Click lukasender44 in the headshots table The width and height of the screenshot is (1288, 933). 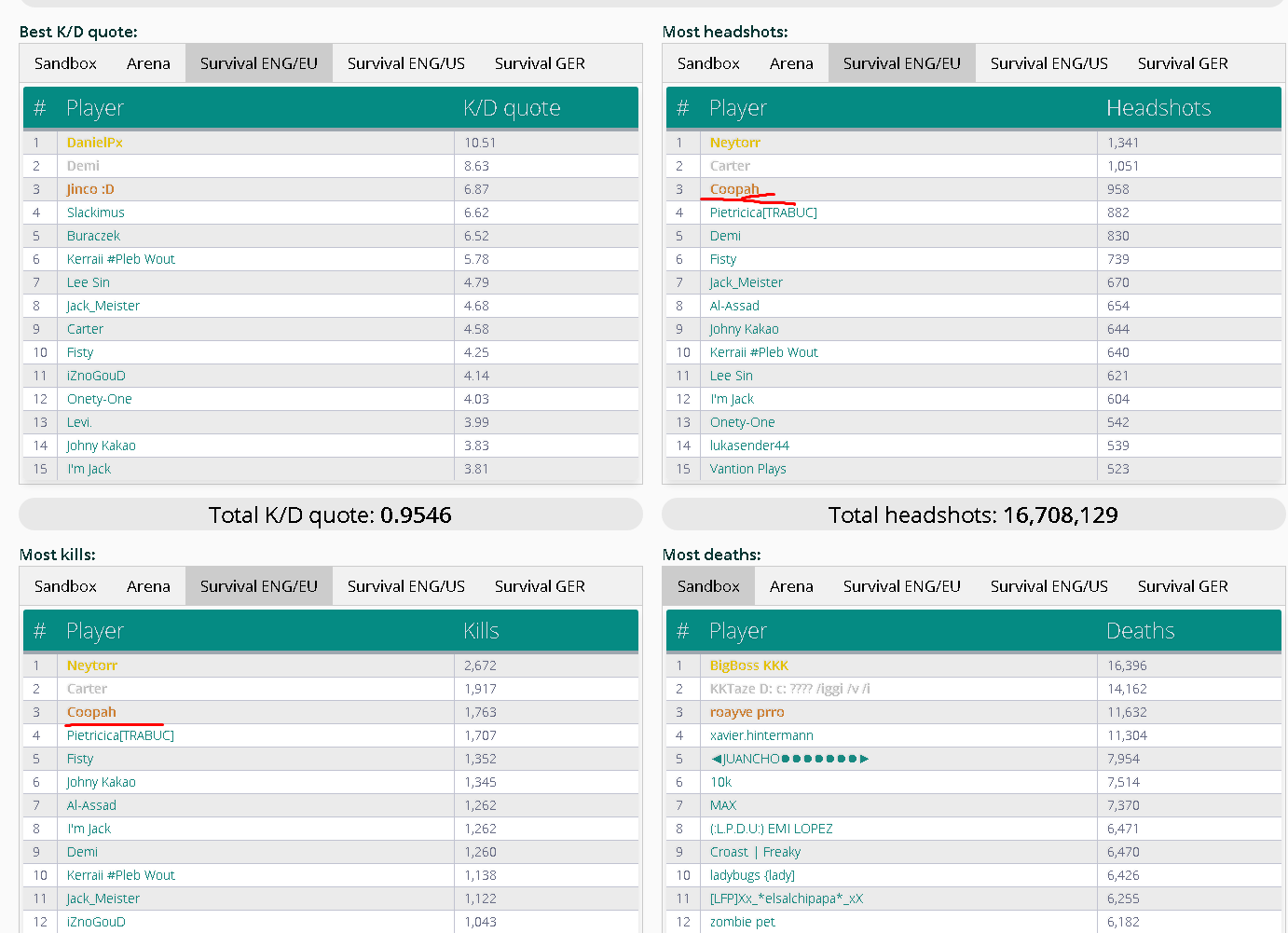(749, 446)
